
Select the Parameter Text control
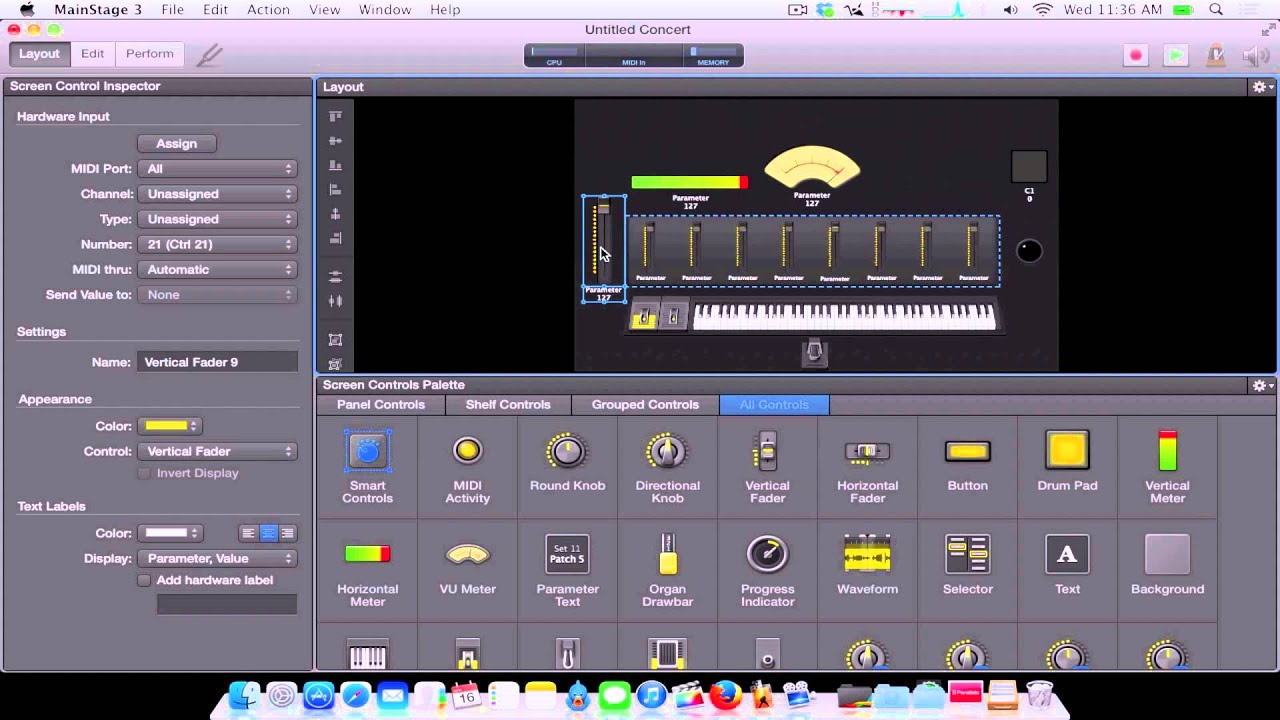567,554
